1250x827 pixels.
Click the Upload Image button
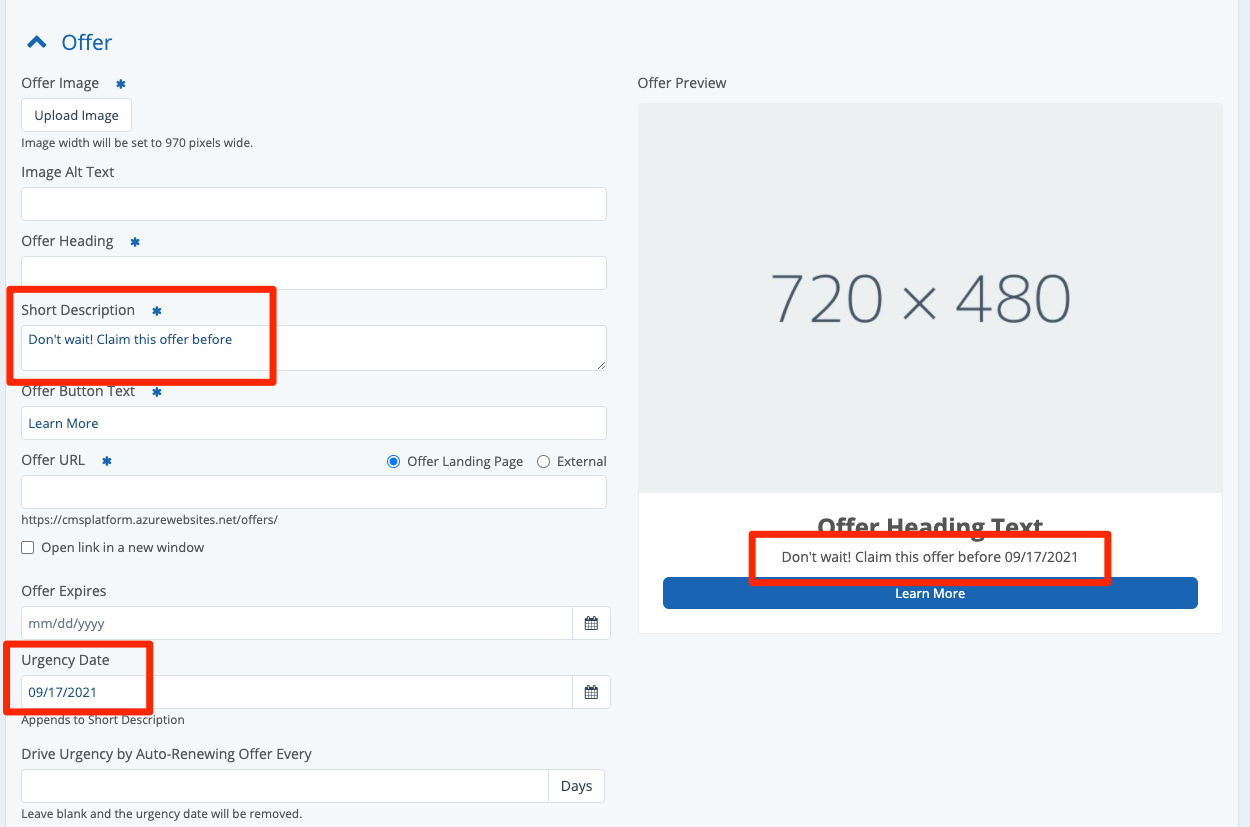pos(76,115)
